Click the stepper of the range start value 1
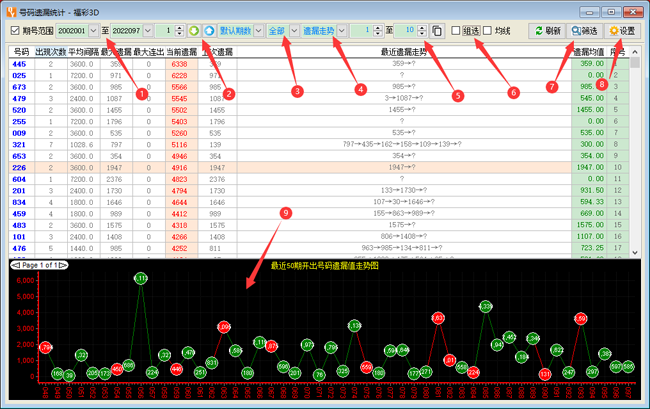This screenshot has height=409, width=650. 378,31
